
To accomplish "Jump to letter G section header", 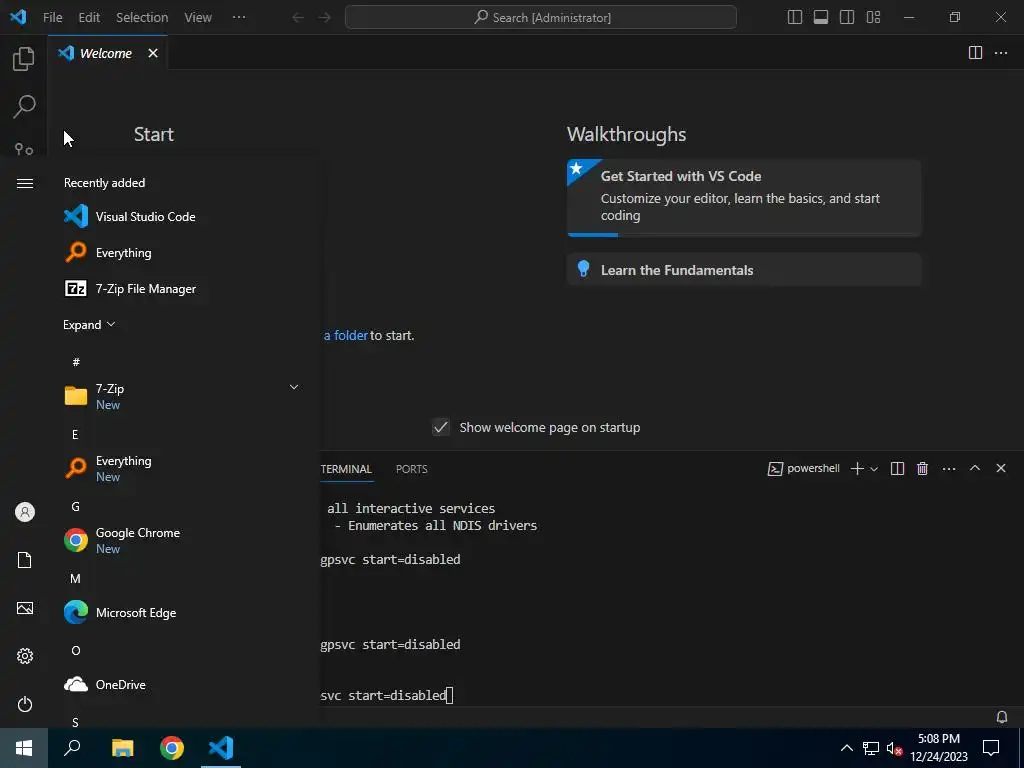I will tap(76, 506).
